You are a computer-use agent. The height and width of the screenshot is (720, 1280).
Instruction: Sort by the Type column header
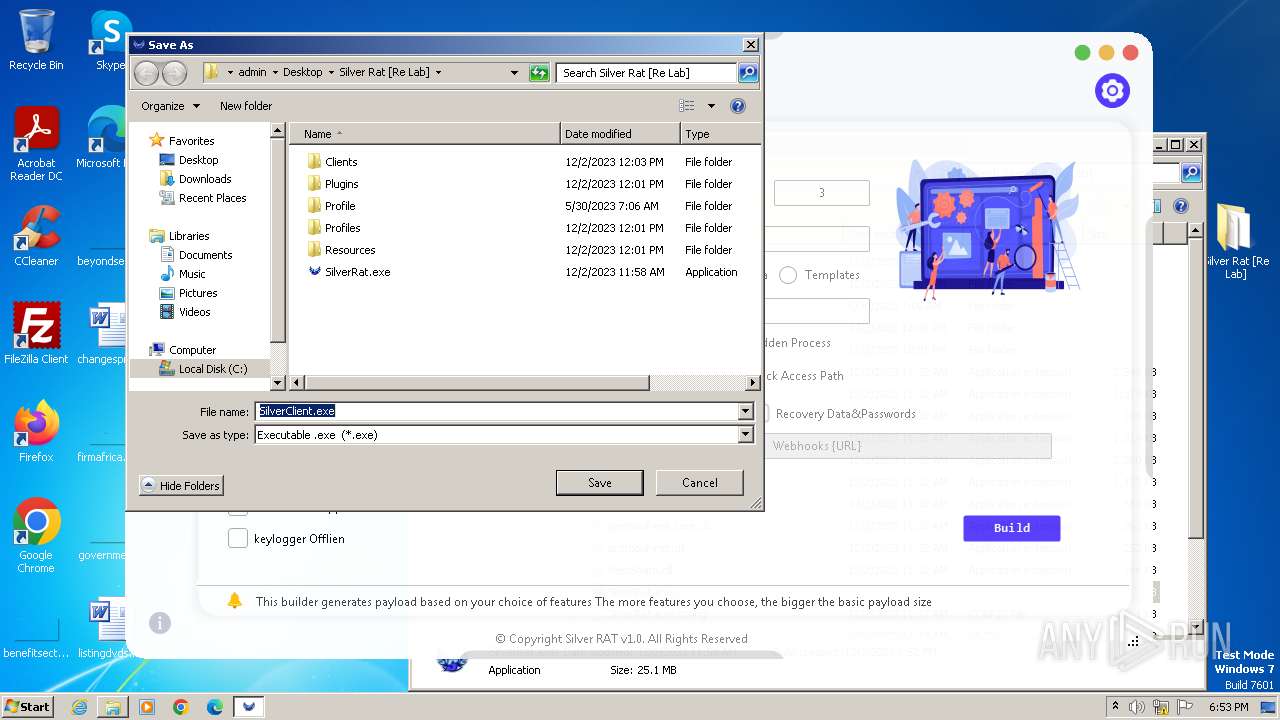pos(719,134)
